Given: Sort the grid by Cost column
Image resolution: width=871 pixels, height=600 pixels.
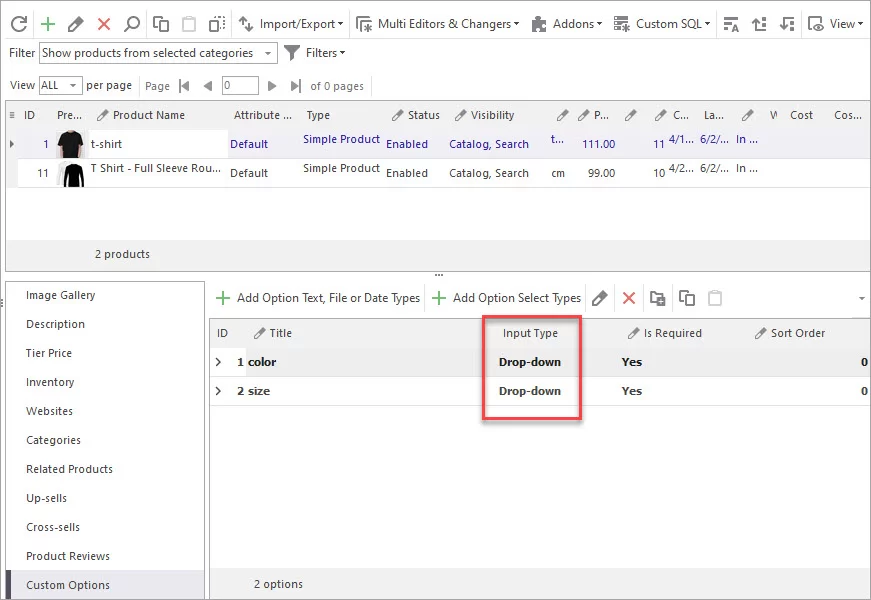Looking at the screenshot, I should coord(801,115).
